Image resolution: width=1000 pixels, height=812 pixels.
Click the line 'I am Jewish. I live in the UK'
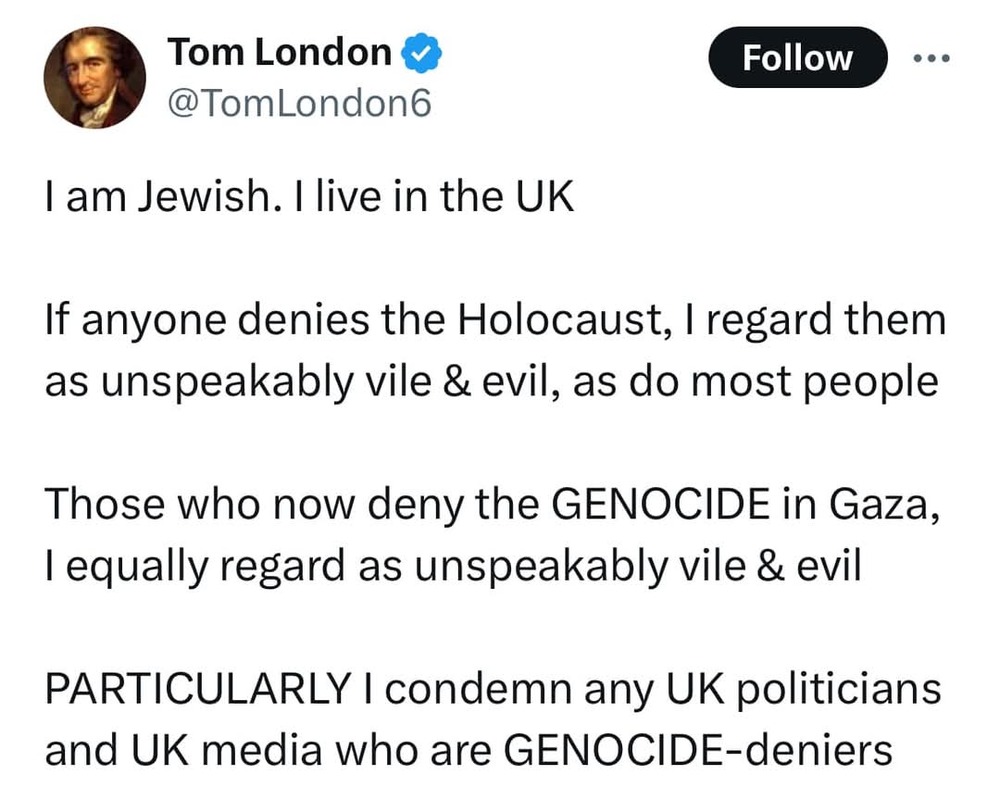tap(310, 197)
